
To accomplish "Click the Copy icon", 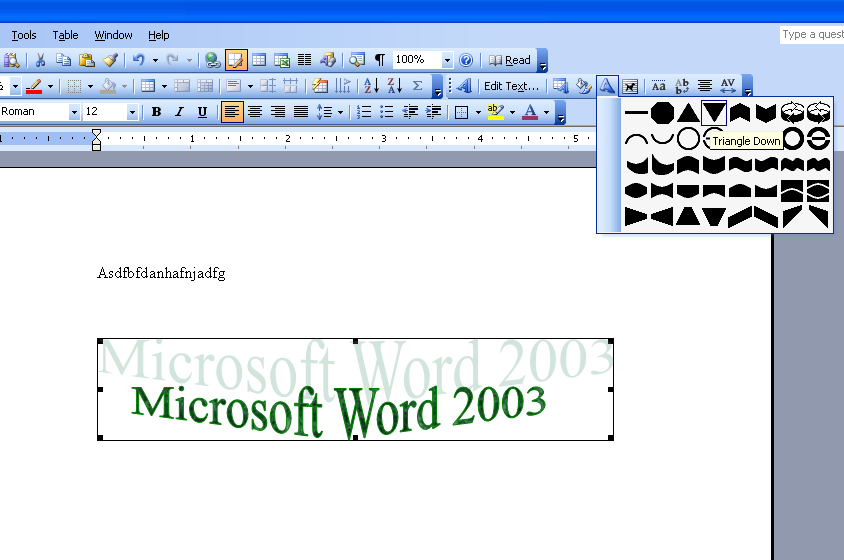I will [x=64, y=60].
